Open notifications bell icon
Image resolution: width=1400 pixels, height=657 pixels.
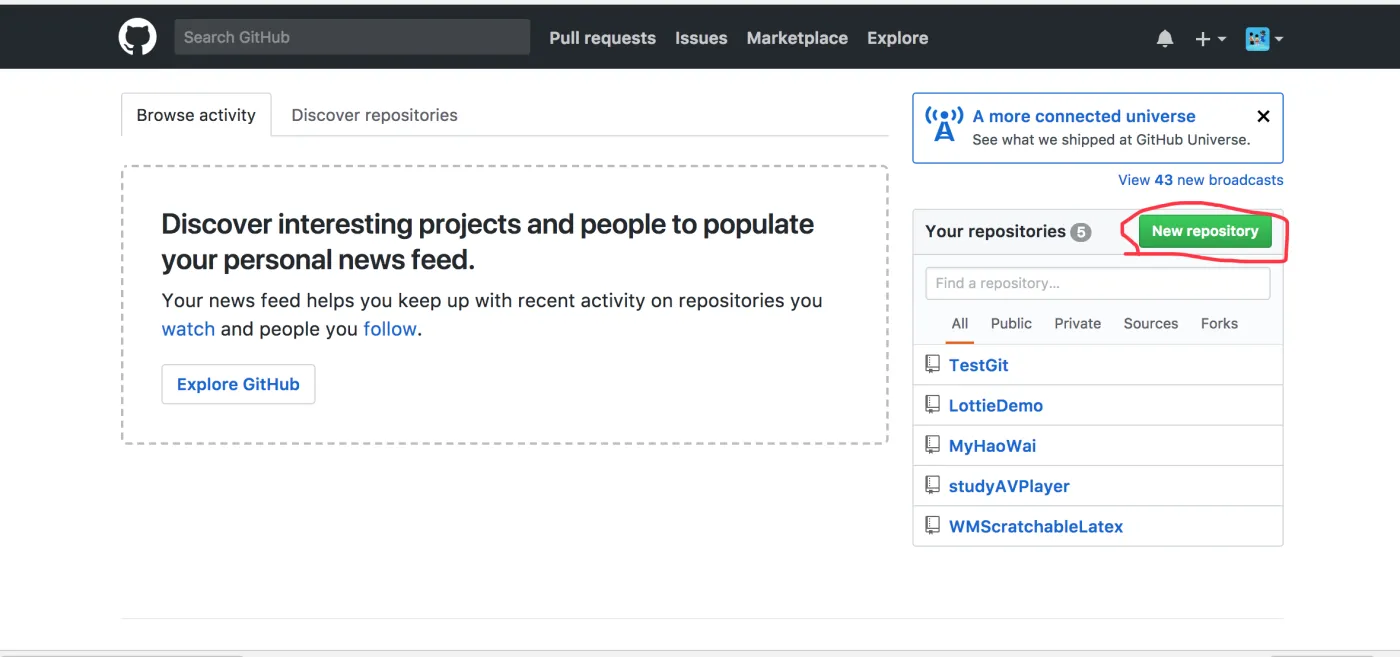click(1165, 38)
